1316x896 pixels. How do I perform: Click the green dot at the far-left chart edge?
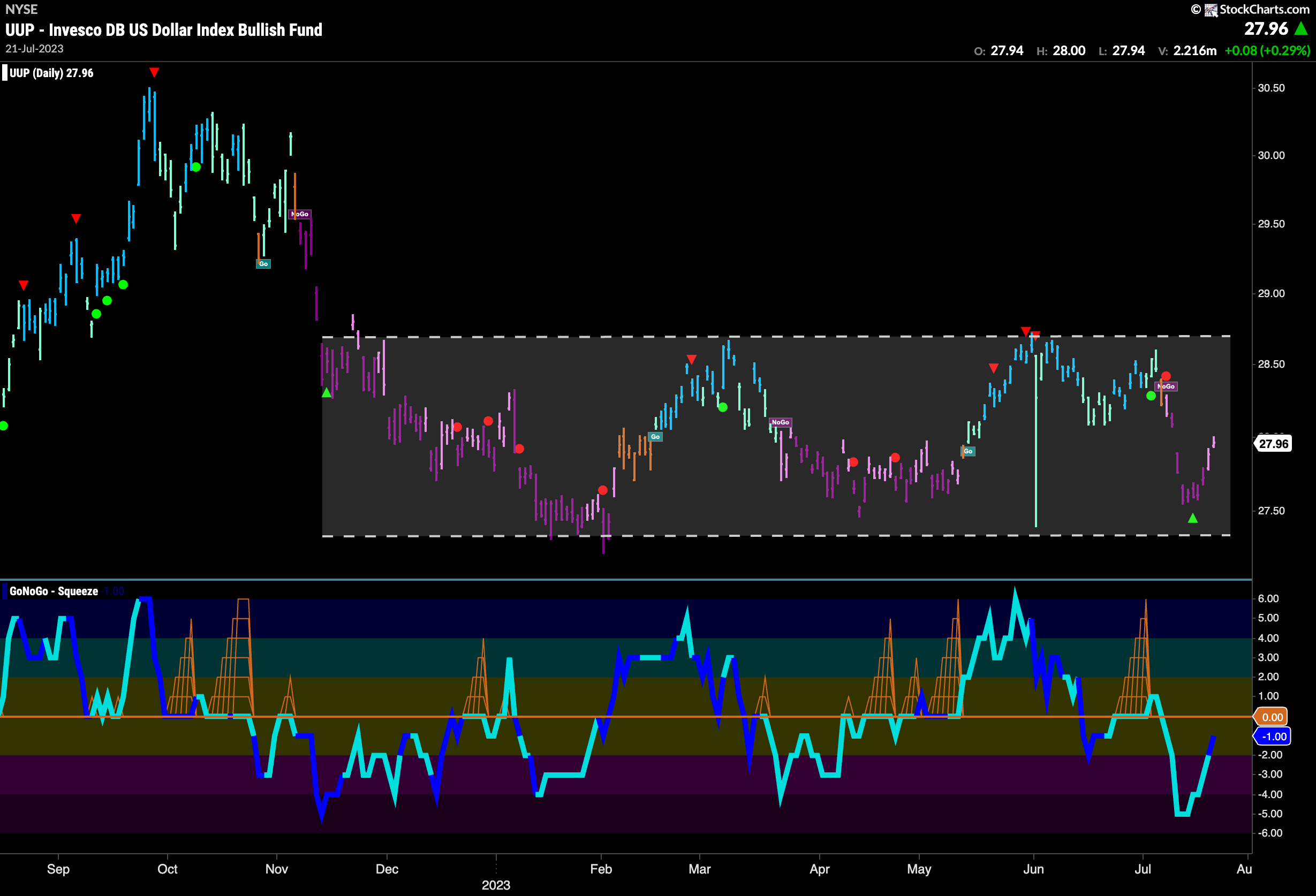(3, 426)
